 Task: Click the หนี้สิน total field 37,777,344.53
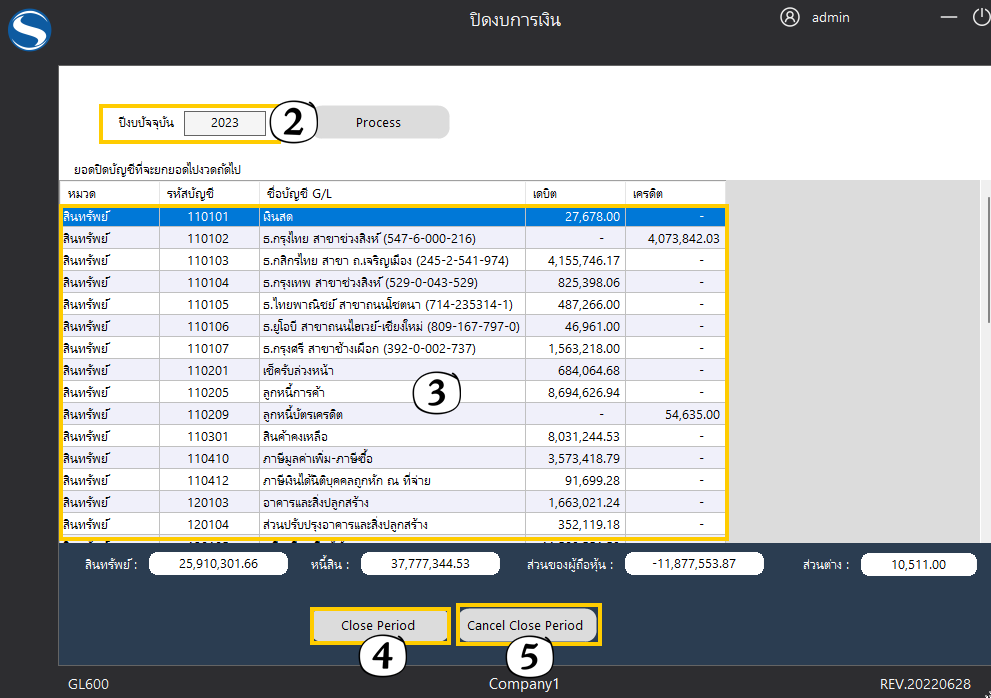(x=429, y=564)
